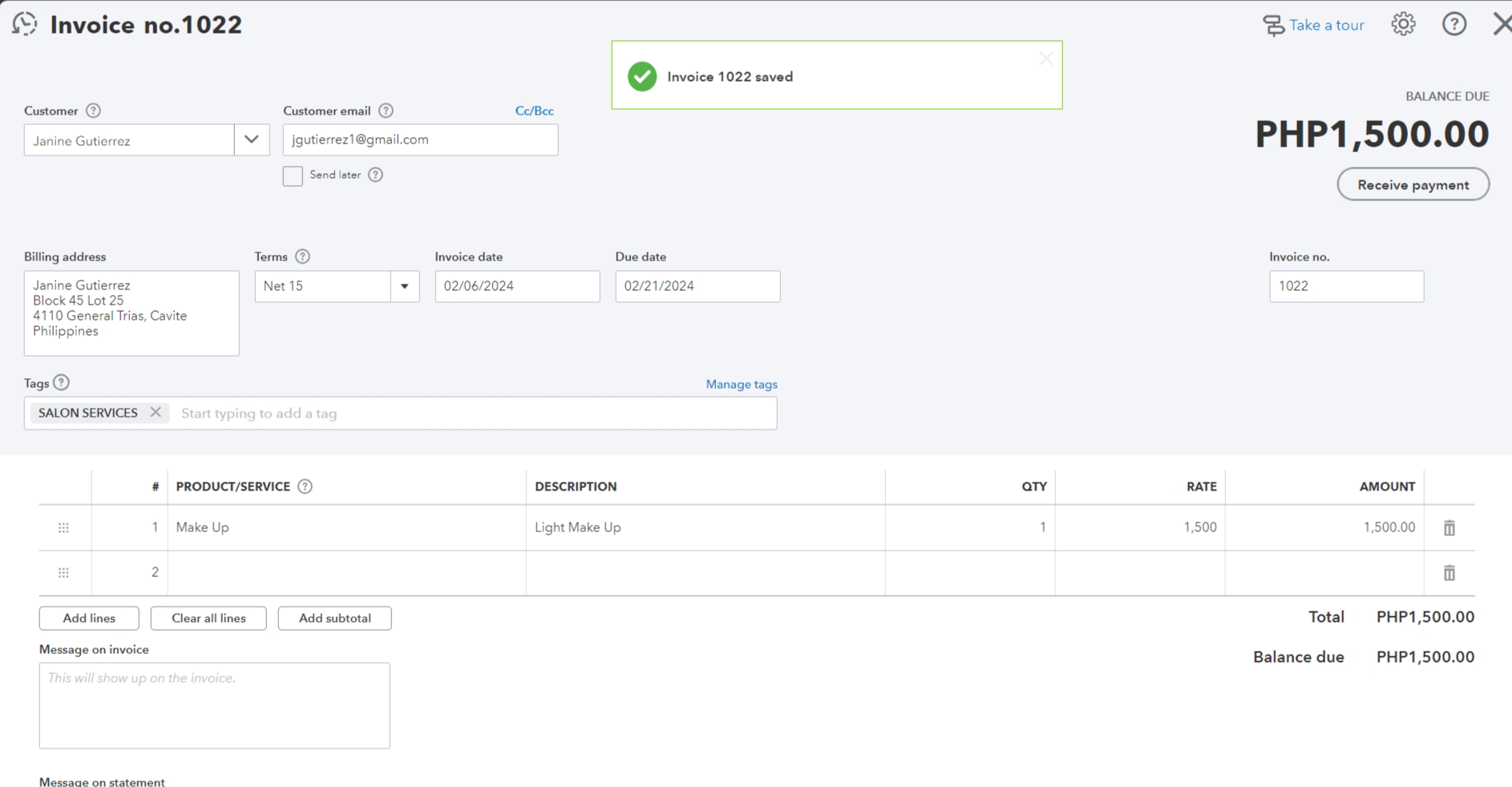Enable the Send later checkbox

293,176
